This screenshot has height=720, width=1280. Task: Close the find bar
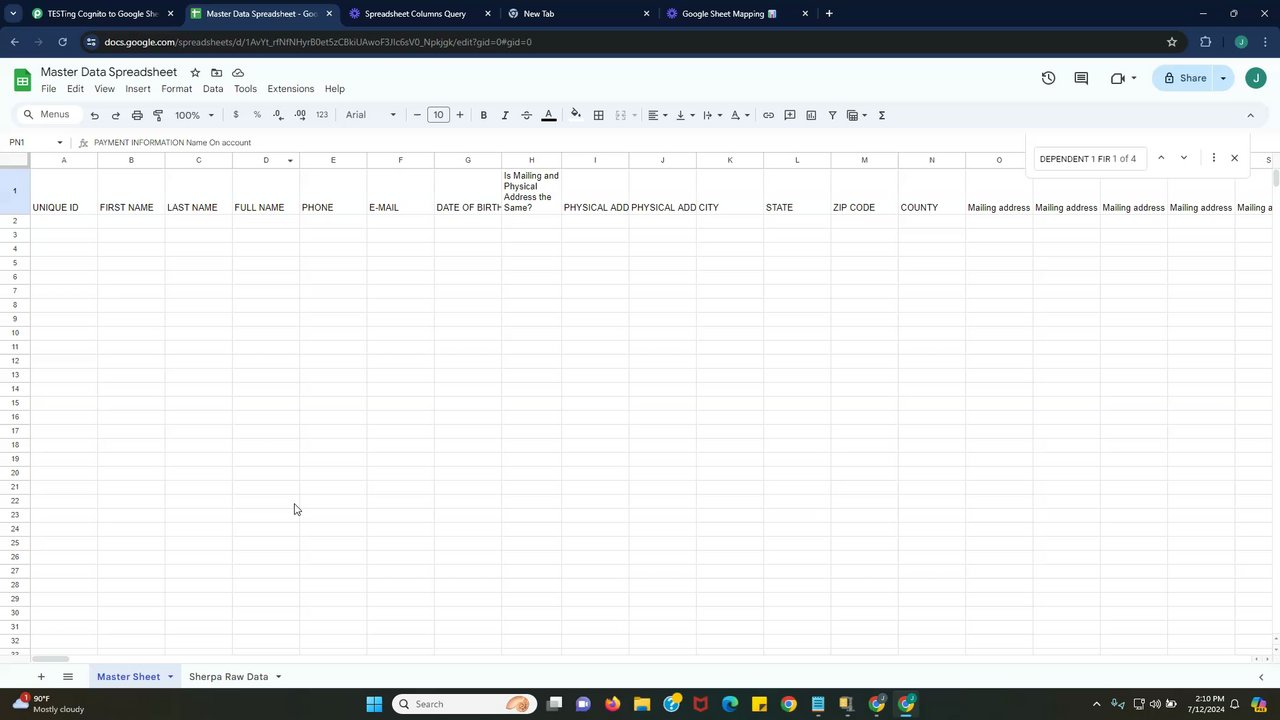click(x=1234, y=158)
